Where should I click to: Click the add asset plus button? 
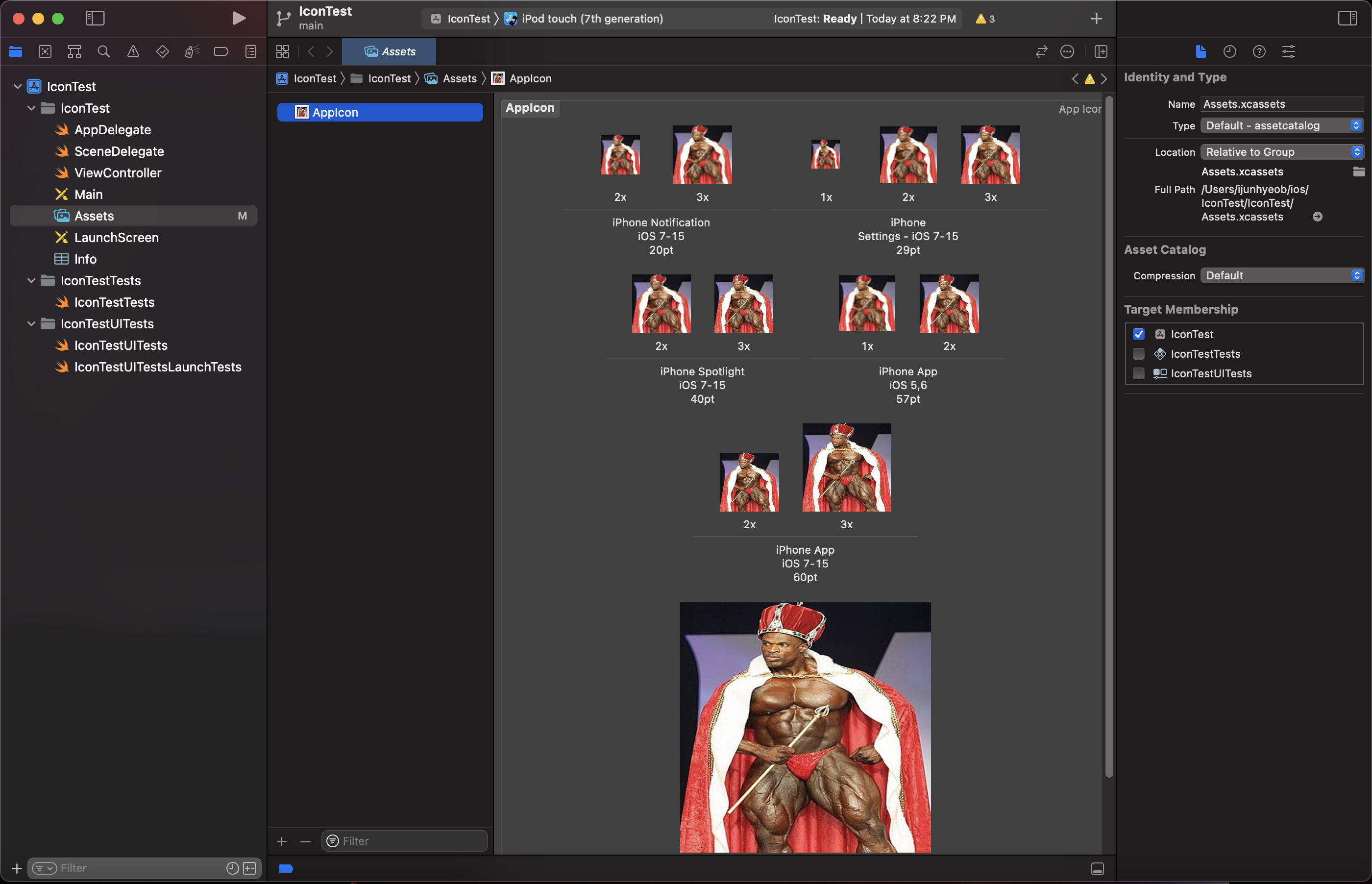(x=282, y=841)
